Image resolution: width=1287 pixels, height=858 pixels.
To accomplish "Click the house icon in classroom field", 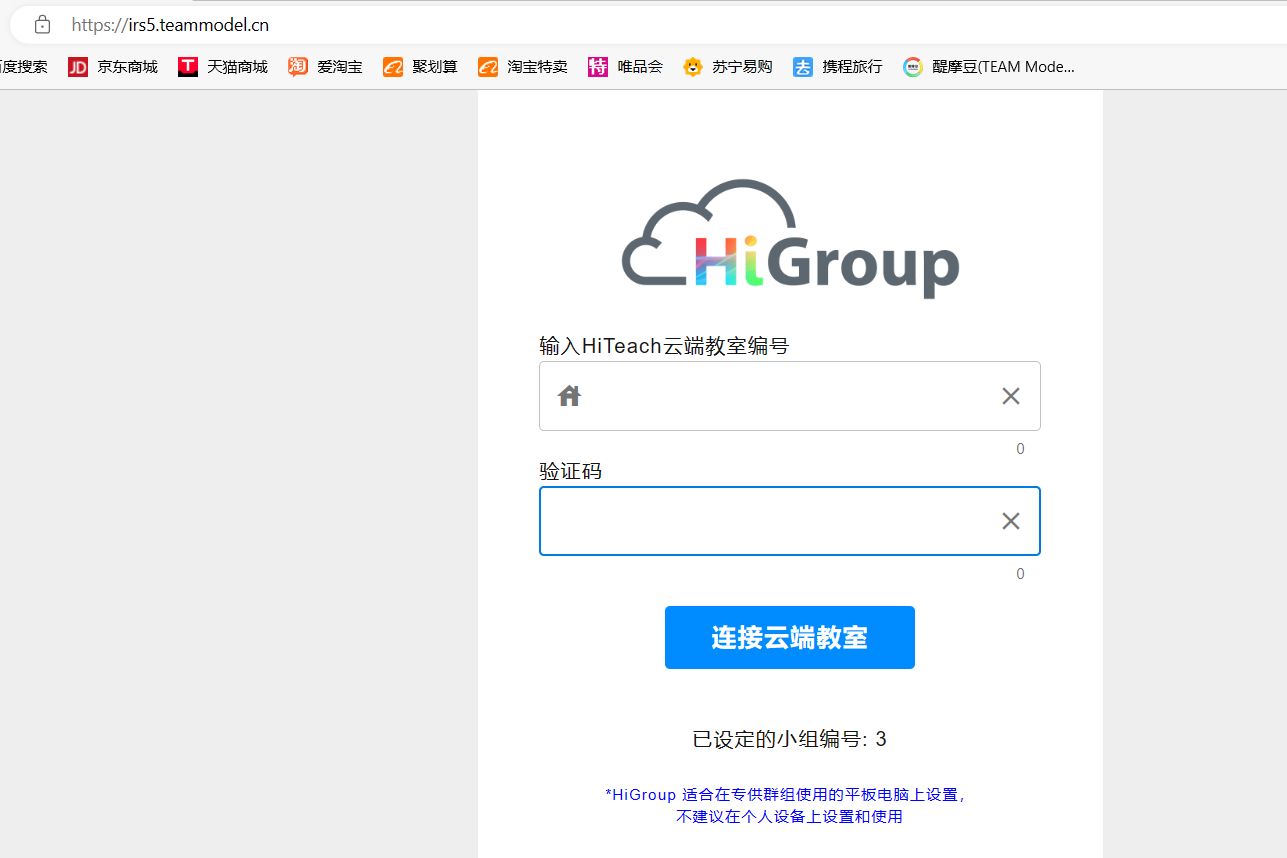I will coord(569,396).
